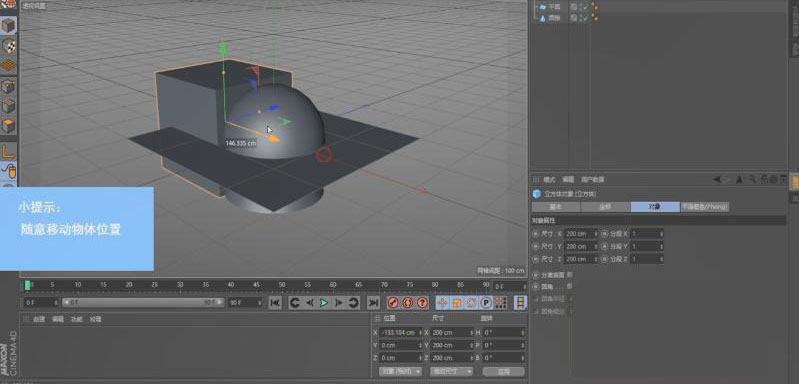Open the 模式 menu in Attributes panel

(x=549, y=180)
